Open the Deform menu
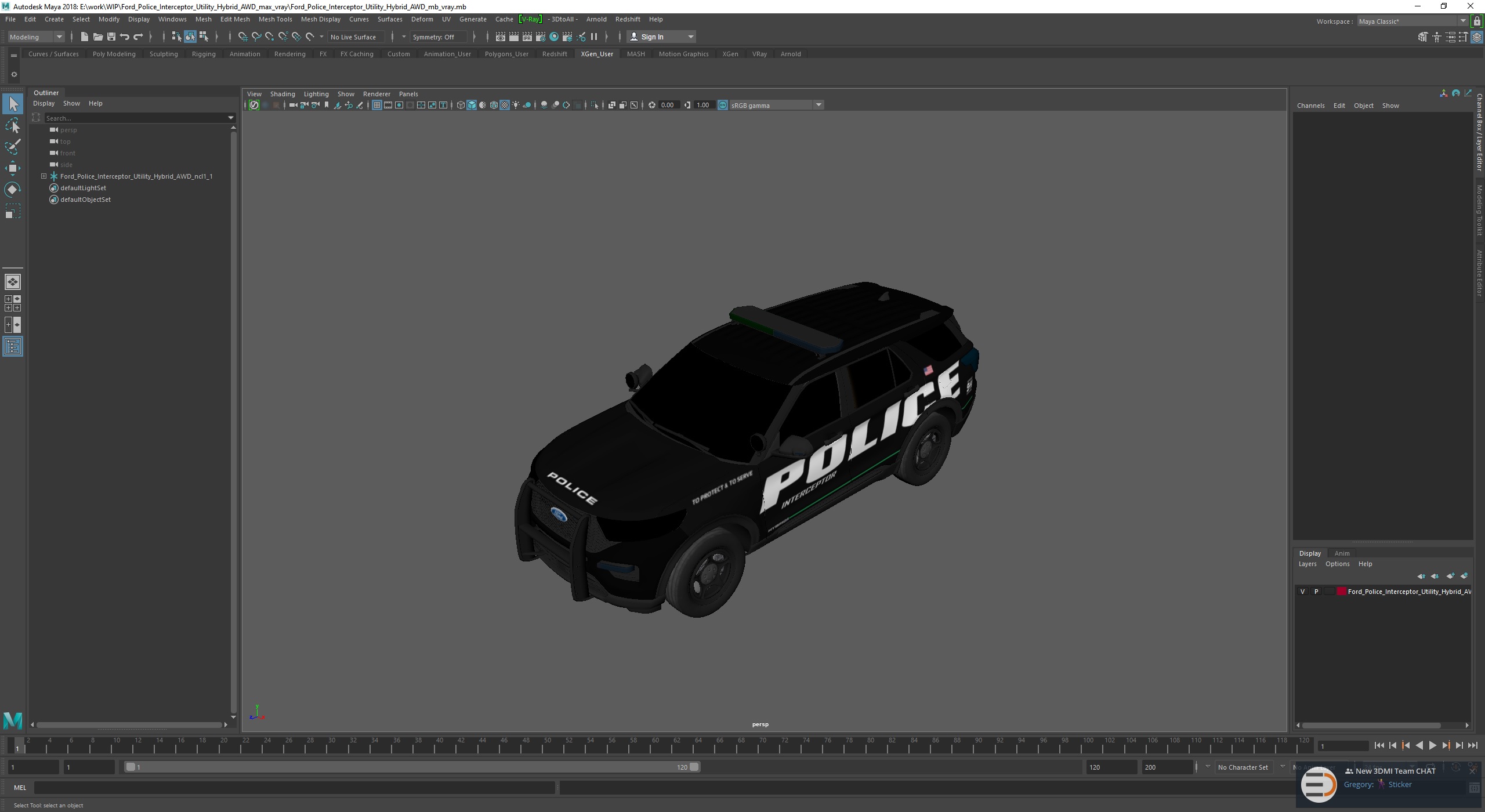1485x812 pixels. coord(422,19)
